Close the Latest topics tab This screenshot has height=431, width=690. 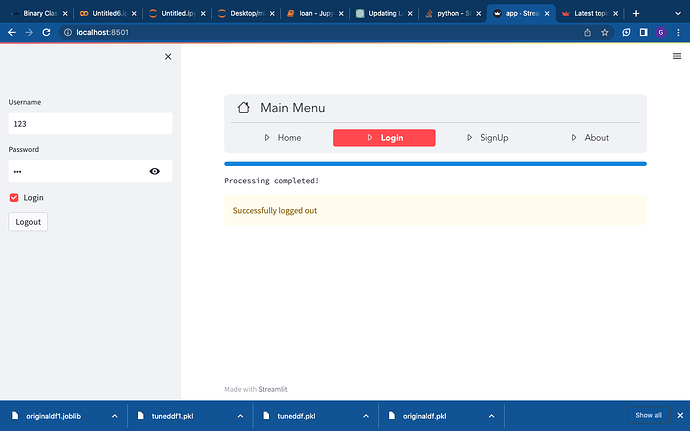(x=616, y=14)
